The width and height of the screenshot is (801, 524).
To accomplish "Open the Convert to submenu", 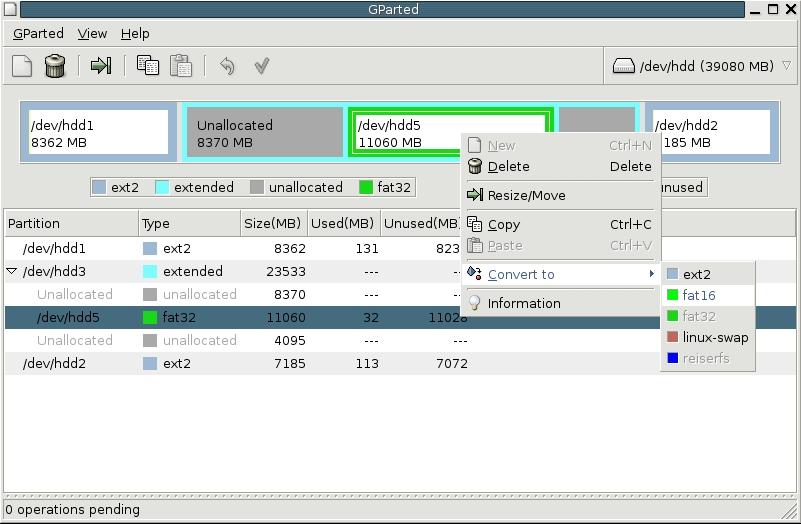I will [560, 274].
